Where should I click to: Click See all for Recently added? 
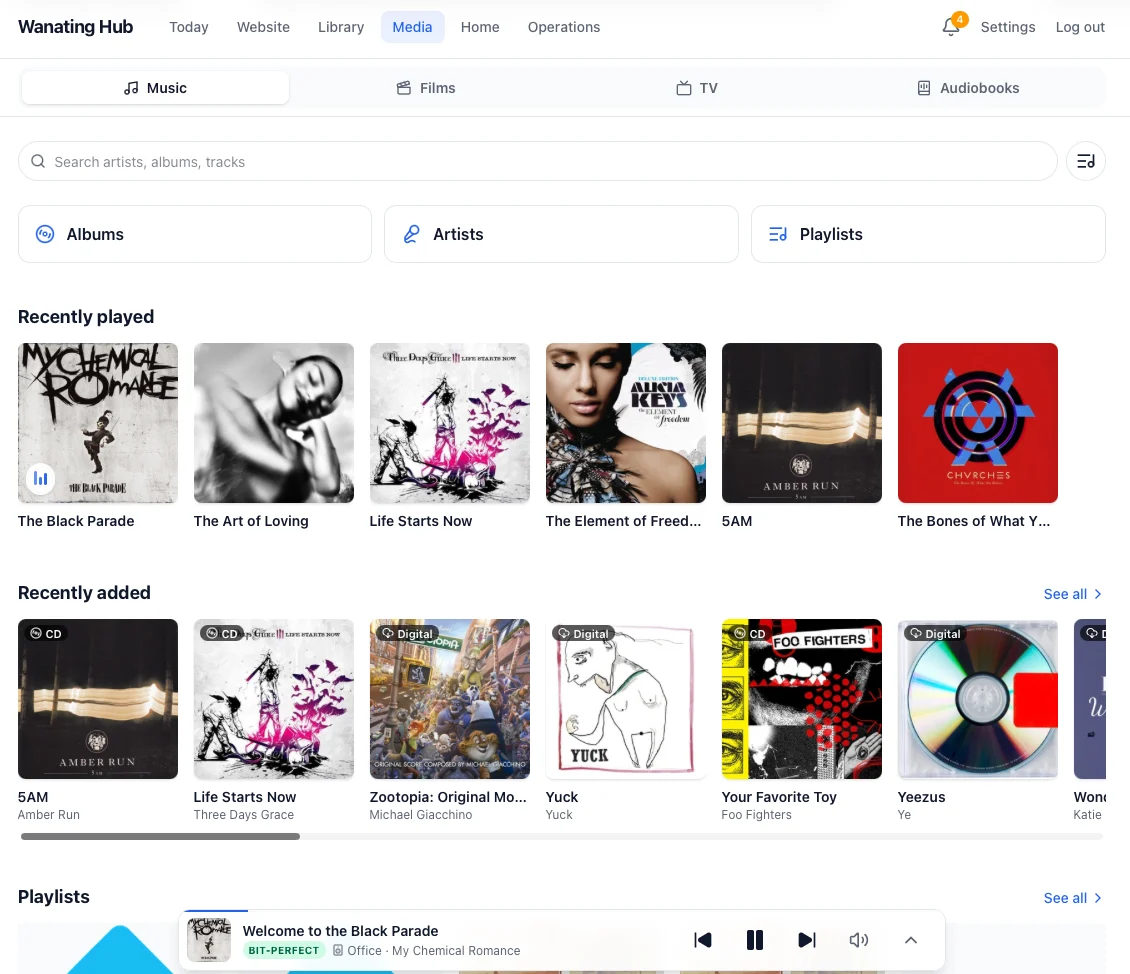tap(1072, 594)
